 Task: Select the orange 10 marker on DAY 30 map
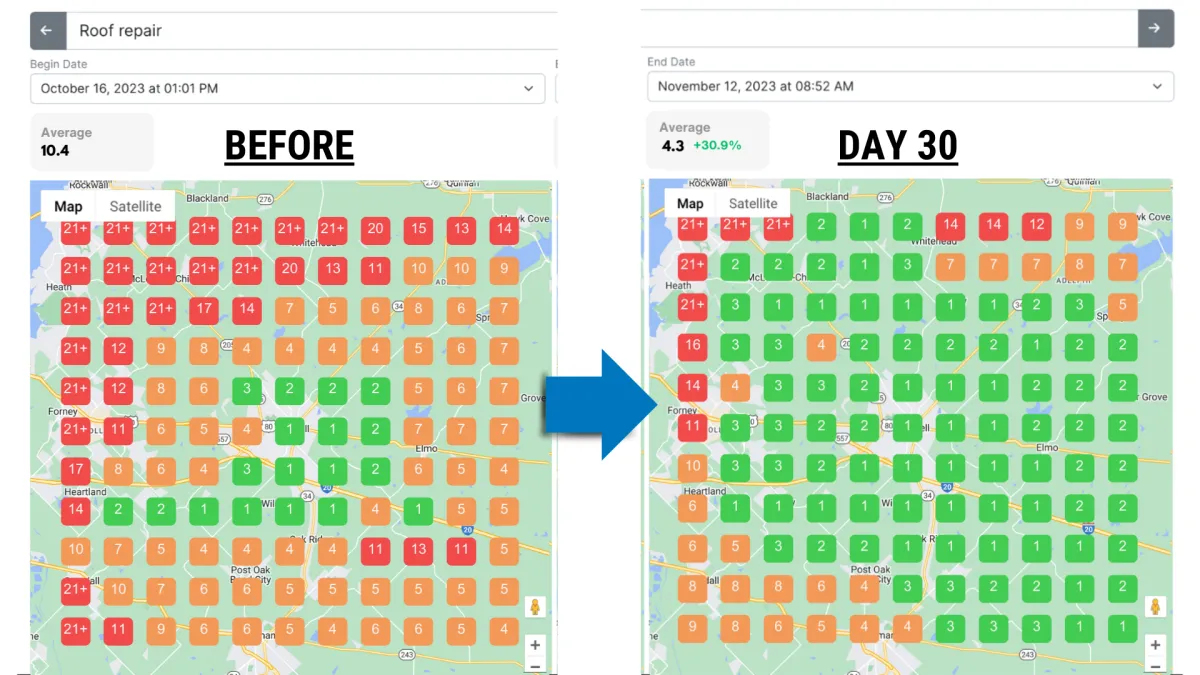pyautogui.click(x=691, y=466)
